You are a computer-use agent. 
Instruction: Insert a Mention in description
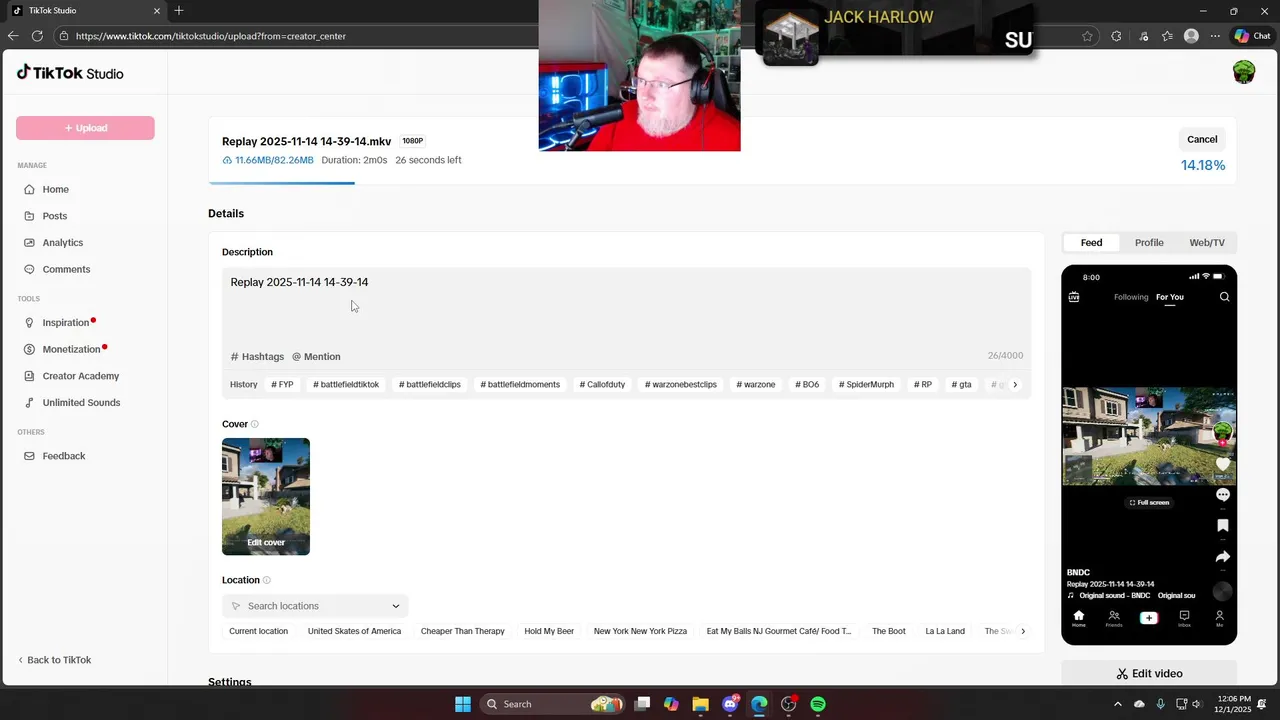click(x=316, y=356)
